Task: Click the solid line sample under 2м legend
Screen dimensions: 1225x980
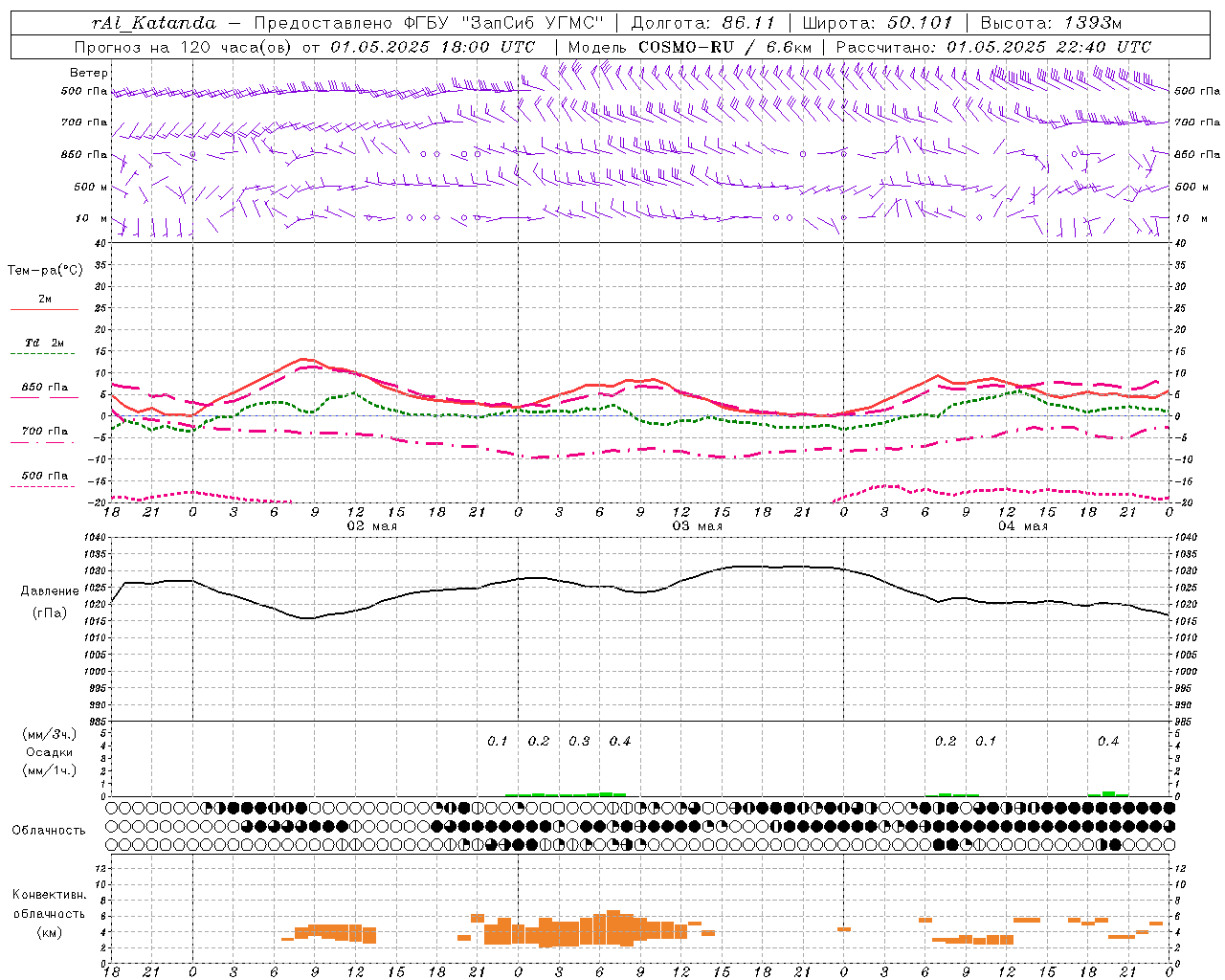Action: coord(44,310)
